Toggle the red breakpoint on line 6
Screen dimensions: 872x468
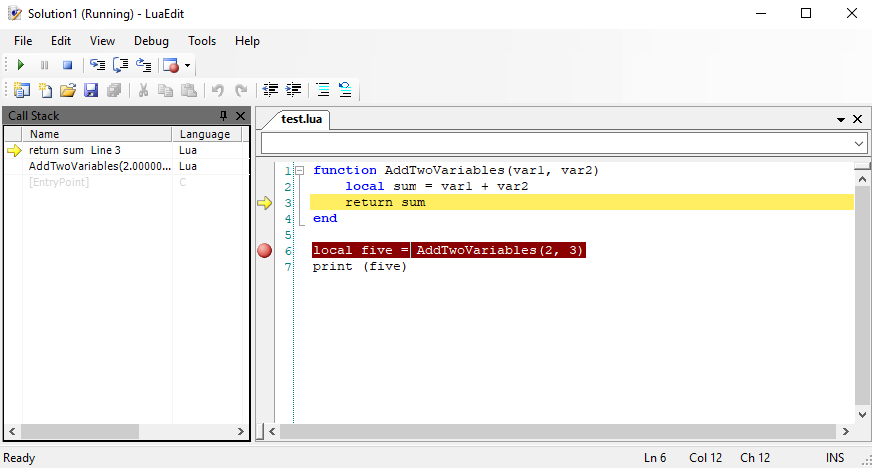[x=265, y=251]
